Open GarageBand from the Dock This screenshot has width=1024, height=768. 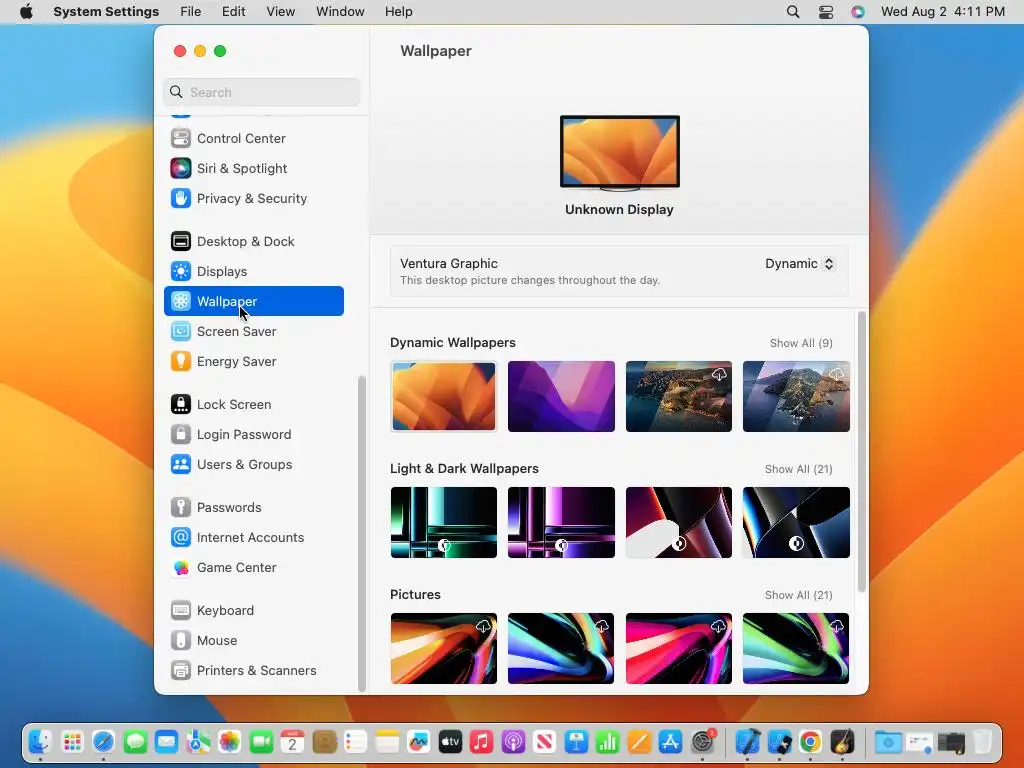pyautogui.click(x=842, y=743)
